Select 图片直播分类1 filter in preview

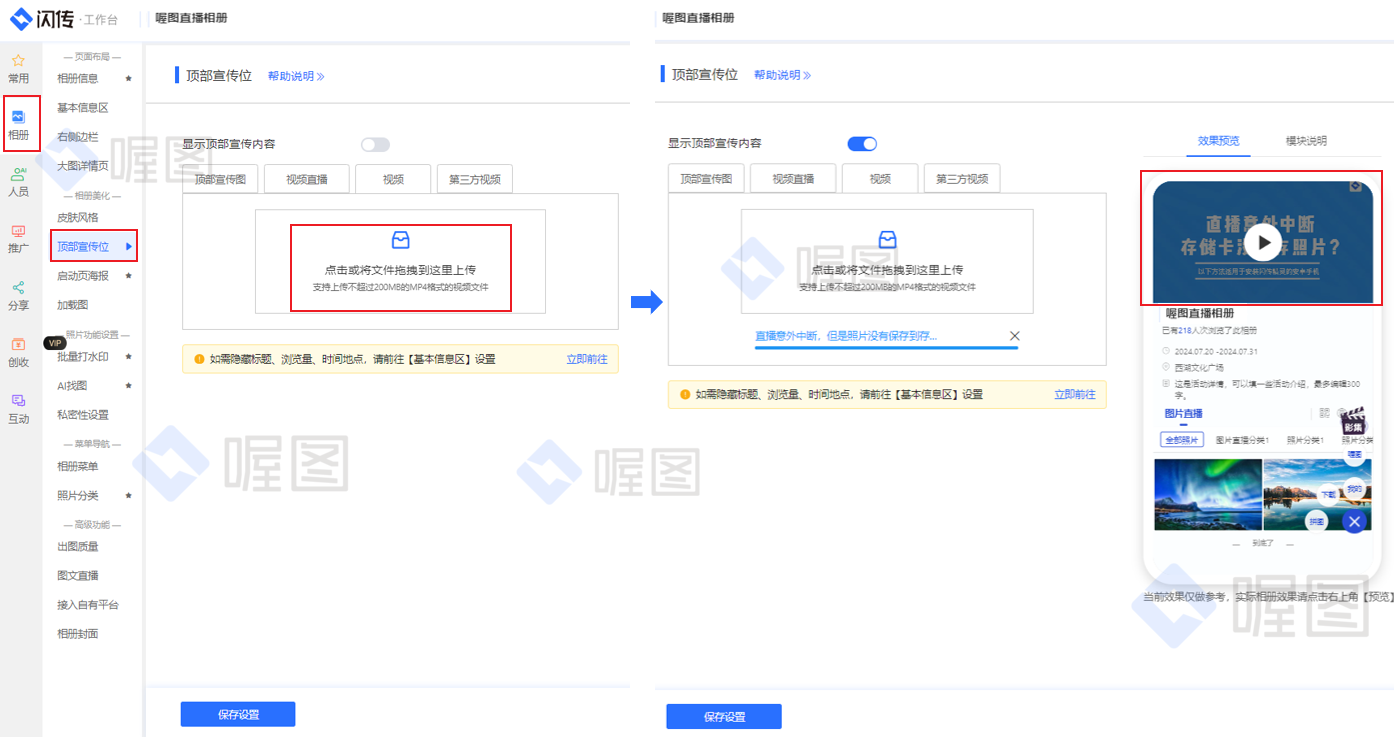point(1242,440)
